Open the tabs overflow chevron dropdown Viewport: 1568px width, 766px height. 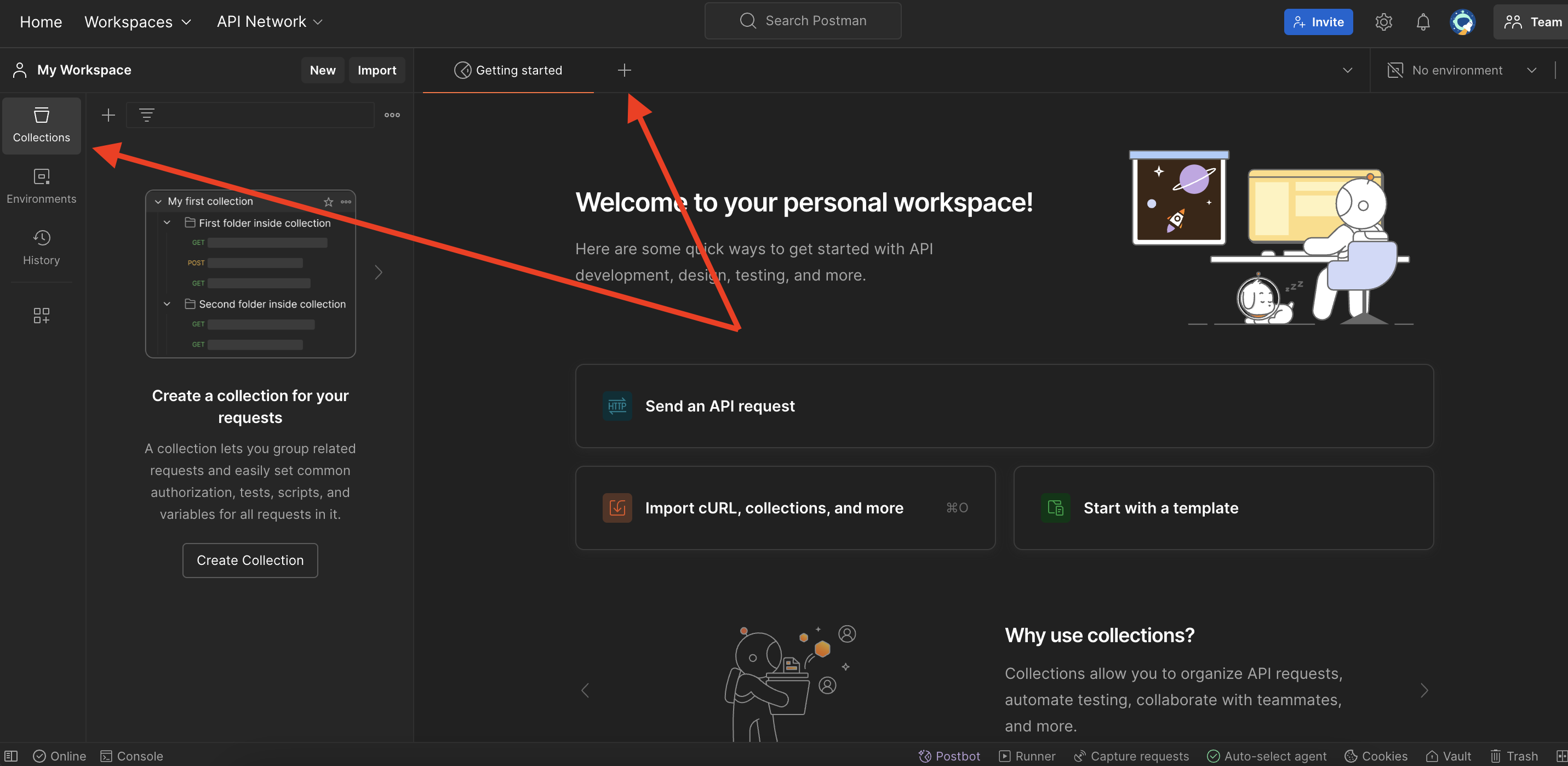(x=1348, y=71)
